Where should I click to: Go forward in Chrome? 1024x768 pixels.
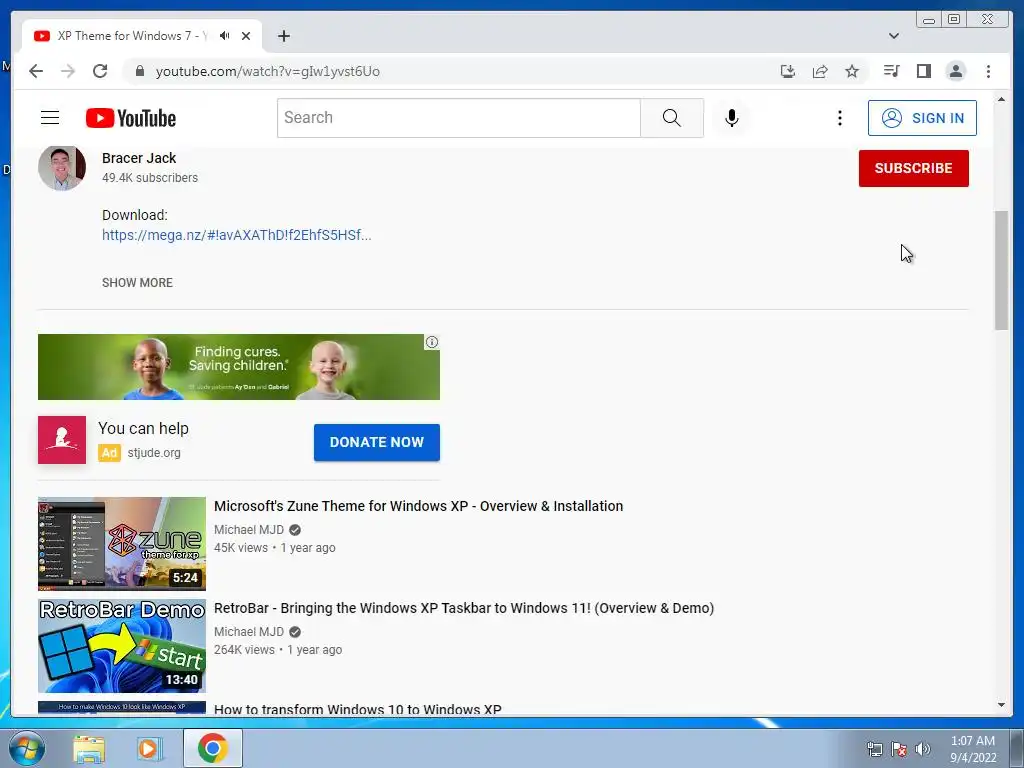(68, 71)
